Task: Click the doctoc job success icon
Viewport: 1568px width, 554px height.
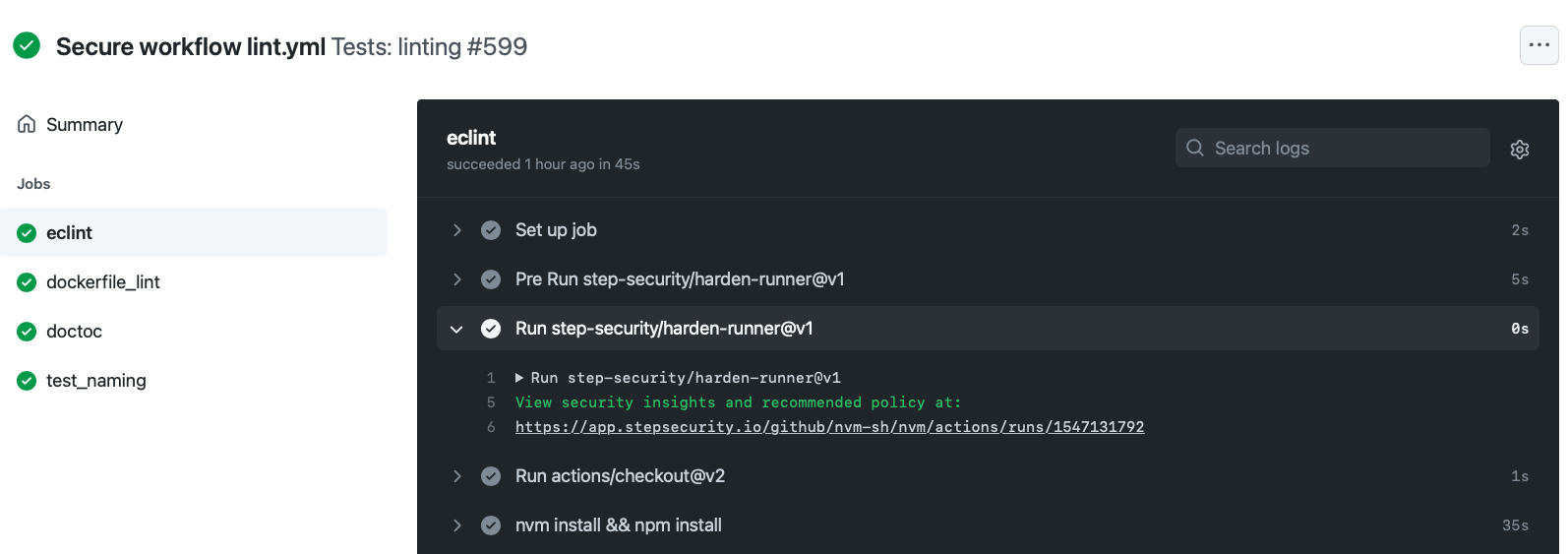Action: pos(27,332)
